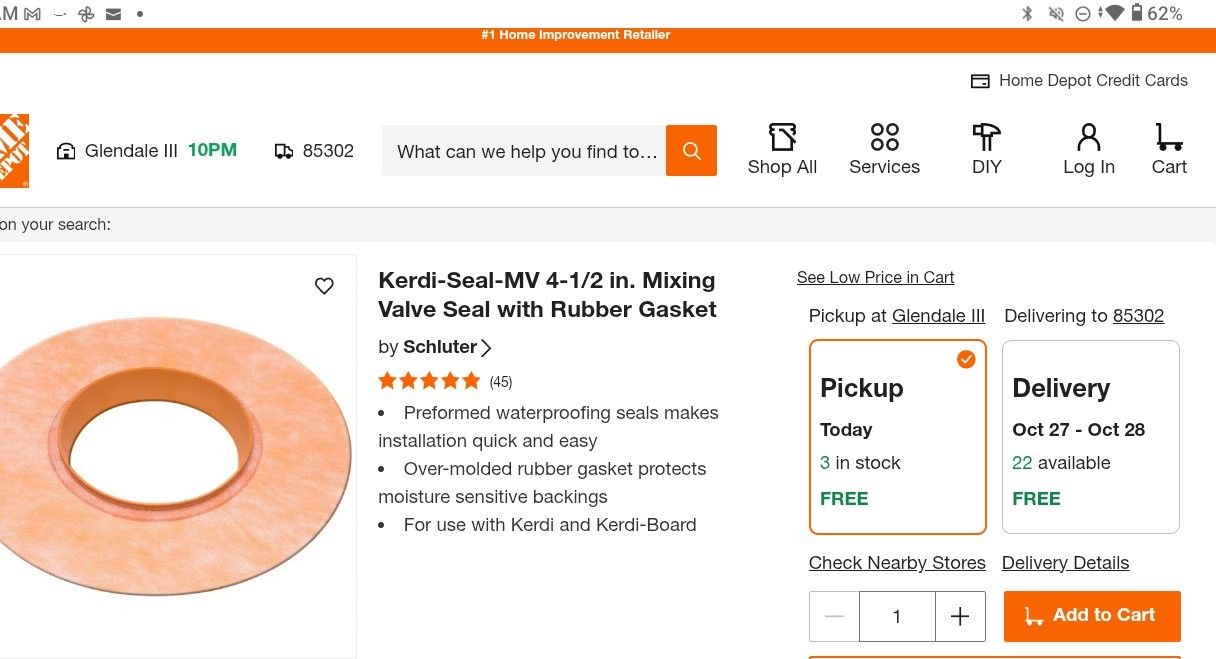Click the orange search magnifier icon

coord(691,150)
